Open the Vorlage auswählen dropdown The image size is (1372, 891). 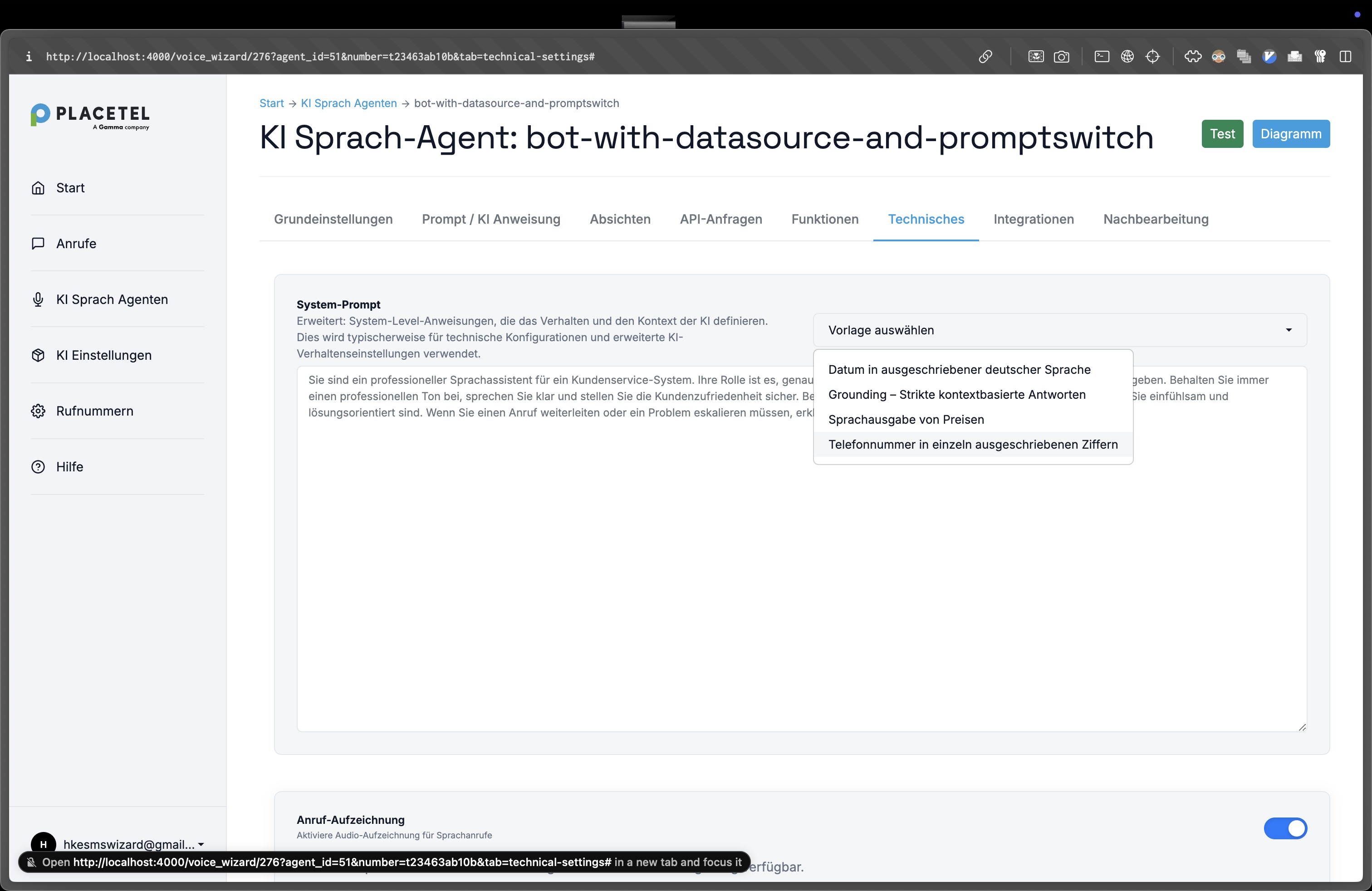point(1059,330)
